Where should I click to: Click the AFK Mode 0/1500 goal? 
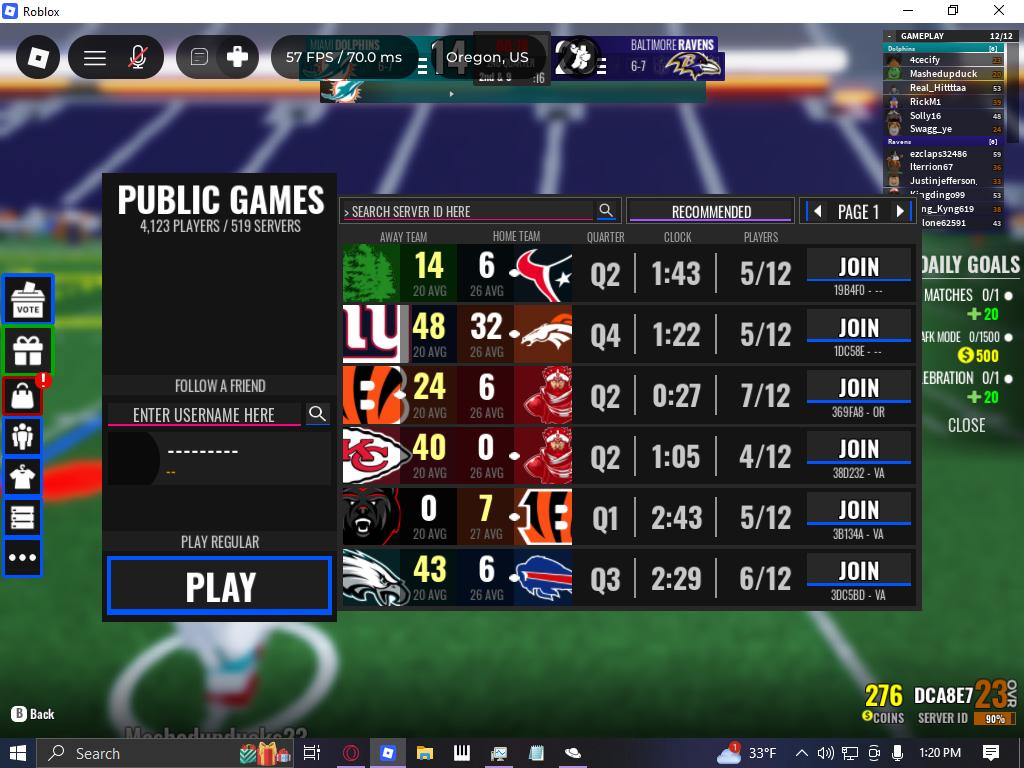(967, 337)
